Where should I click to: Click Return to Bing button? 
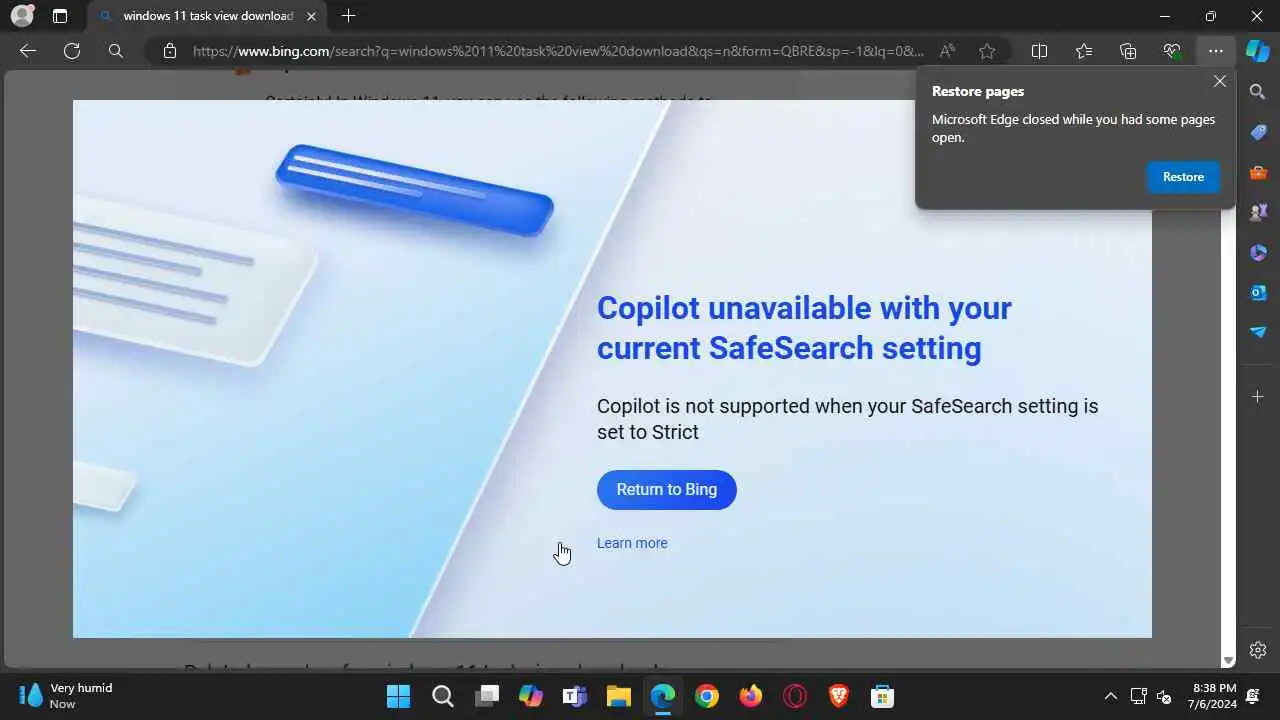point(667,490)
